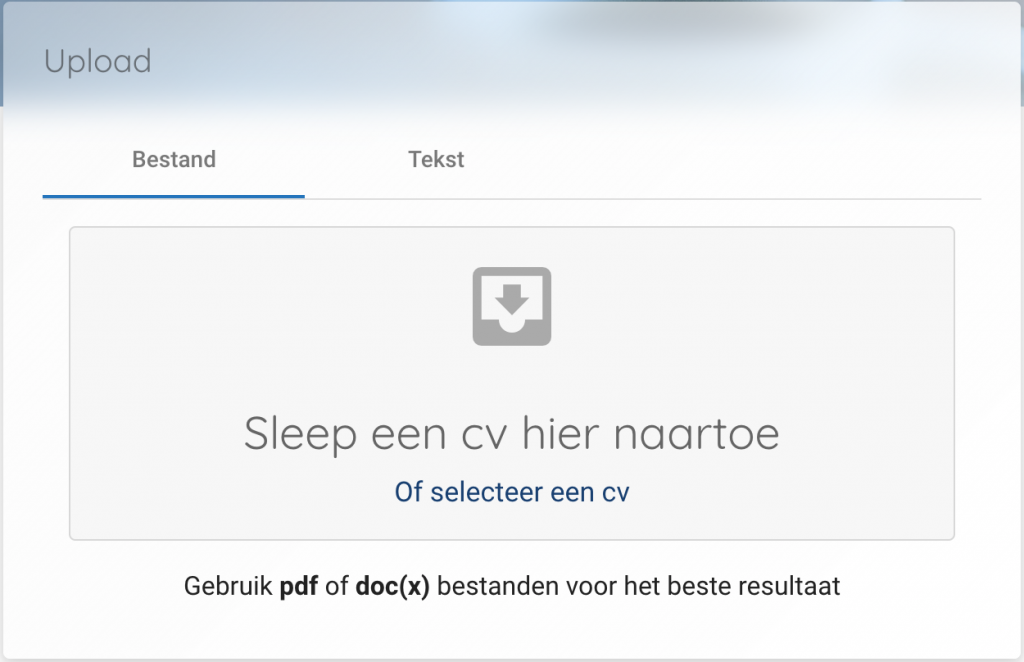Click the Upload title in the header
Image resolution: width=1024 pixels, height=662 pixels.
[x=98, y=61]
